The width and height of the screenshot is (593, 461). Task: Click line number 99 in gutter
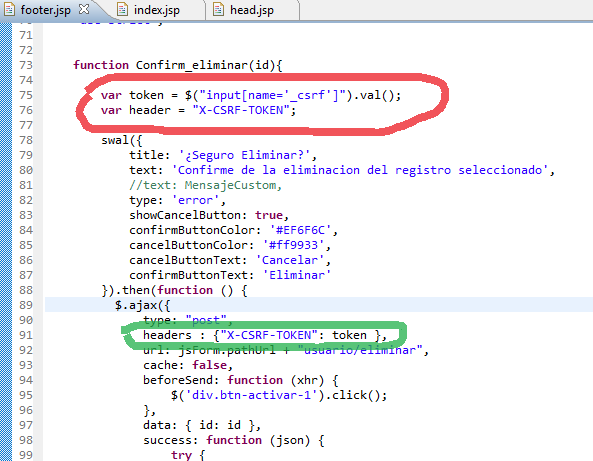click(x=26, y=455)
